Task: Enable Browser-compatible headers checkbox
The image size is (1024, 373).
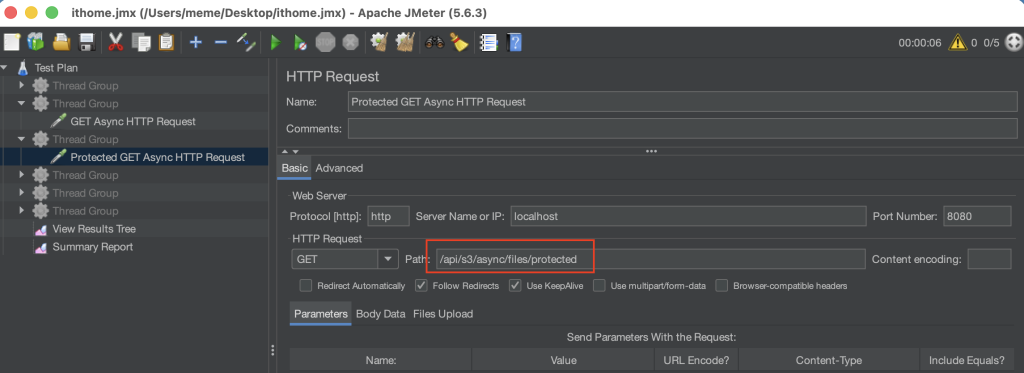Action: 722,285
